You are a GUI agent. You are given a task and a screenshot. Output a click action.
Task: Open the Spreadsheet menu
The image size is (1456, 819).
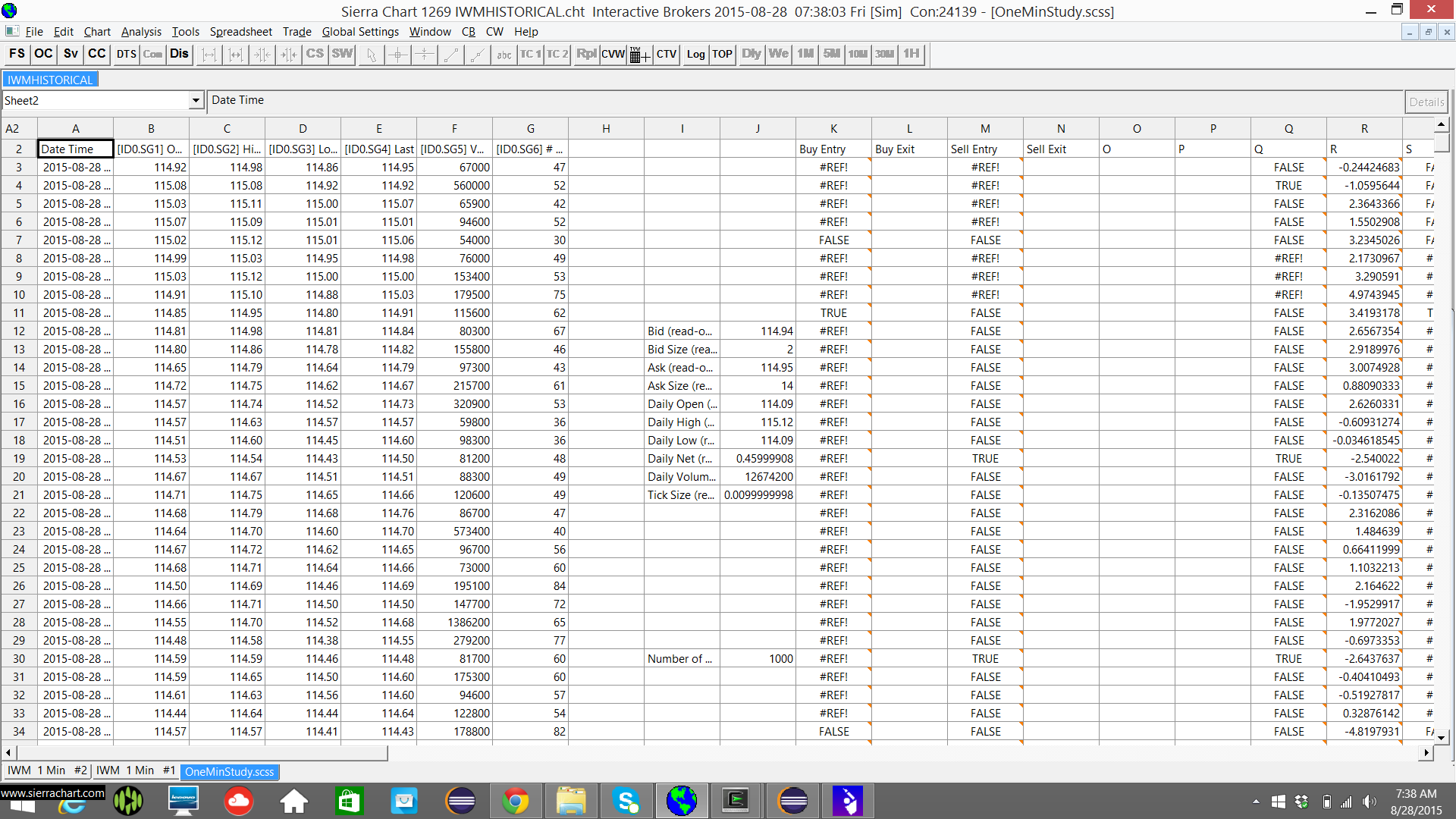pos(240,32)
